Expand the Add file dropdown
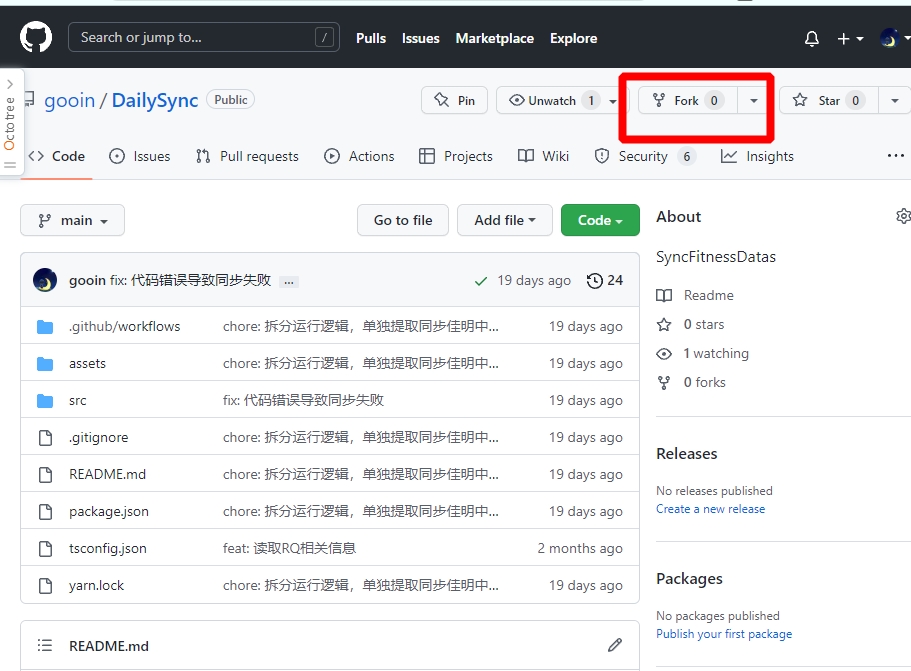This screenshot has height=671, width=911. [x=504, y=220]
